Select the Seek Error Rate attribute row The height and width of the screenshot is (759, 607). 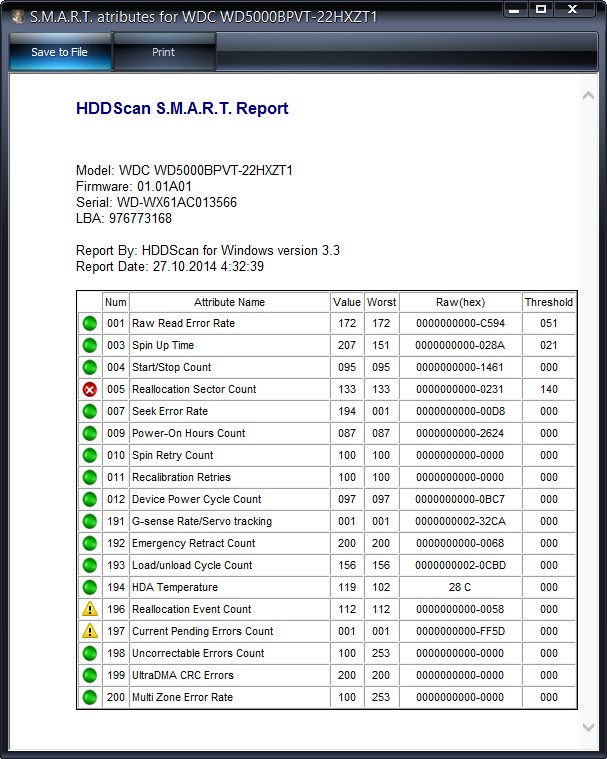pos(327,411)
